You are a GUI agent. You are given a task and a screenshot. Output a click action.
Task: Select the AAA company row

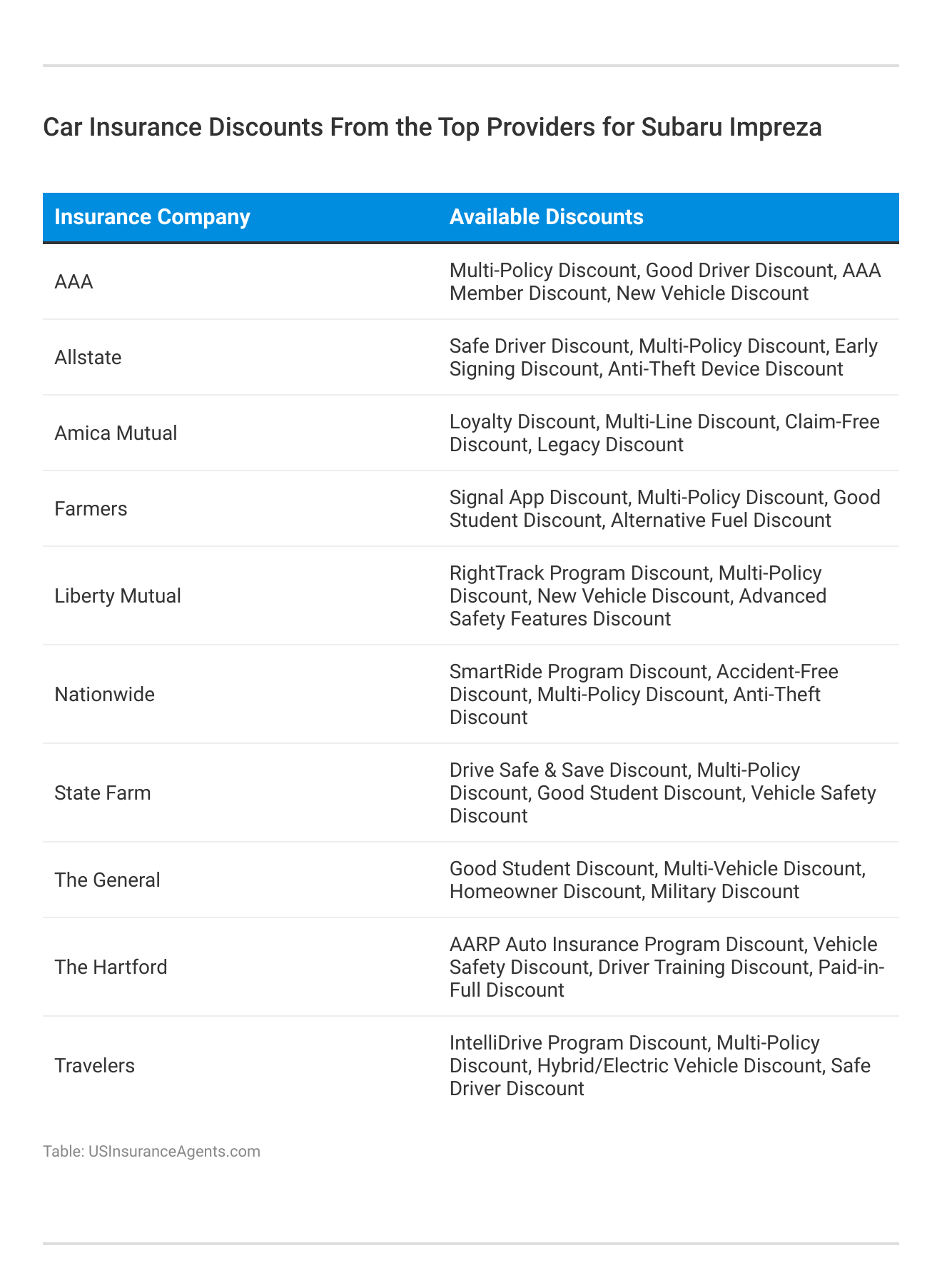74,282
